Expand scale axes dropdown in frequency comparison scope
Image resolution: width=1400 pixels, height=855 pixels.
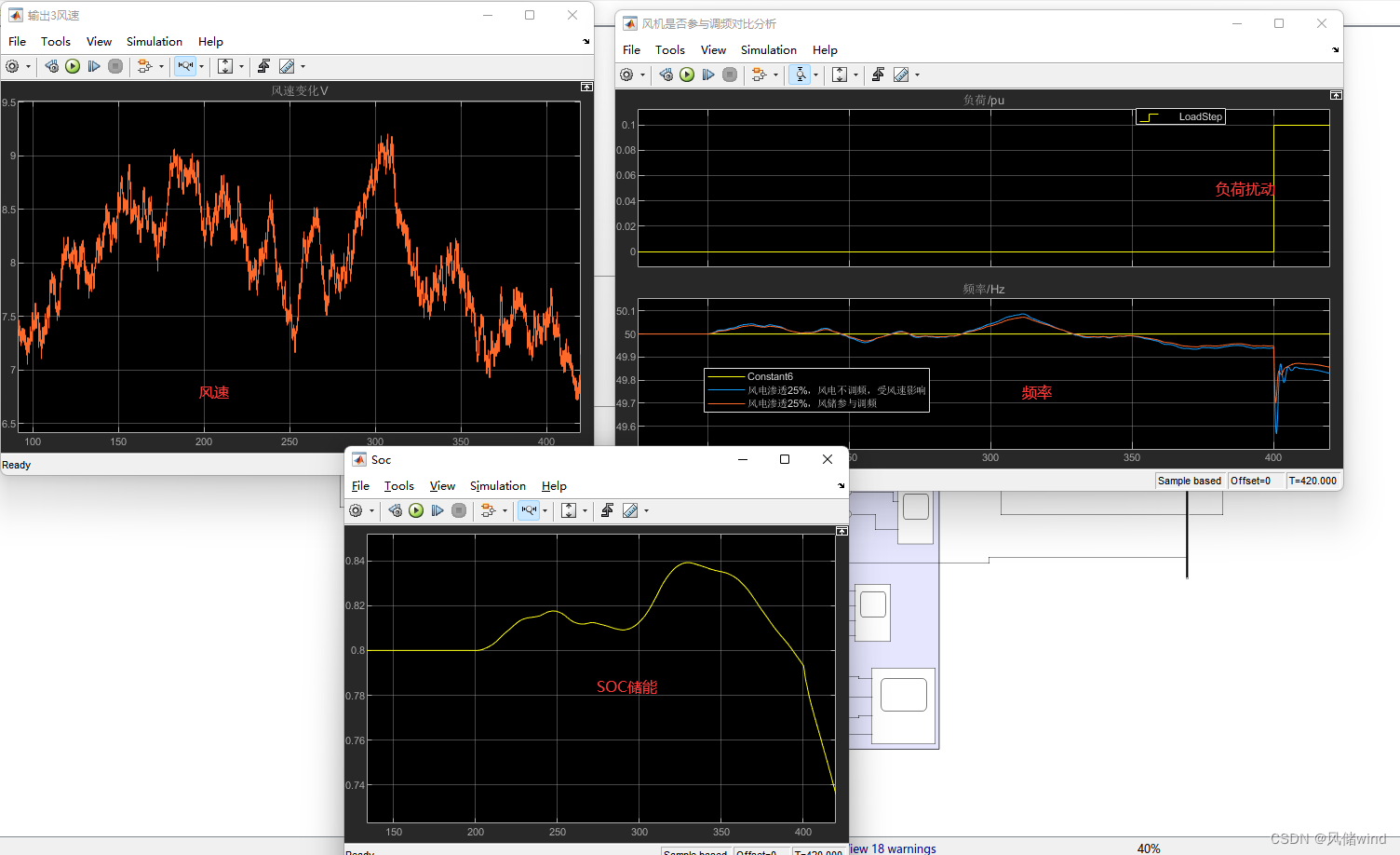(x=855, y=75)
